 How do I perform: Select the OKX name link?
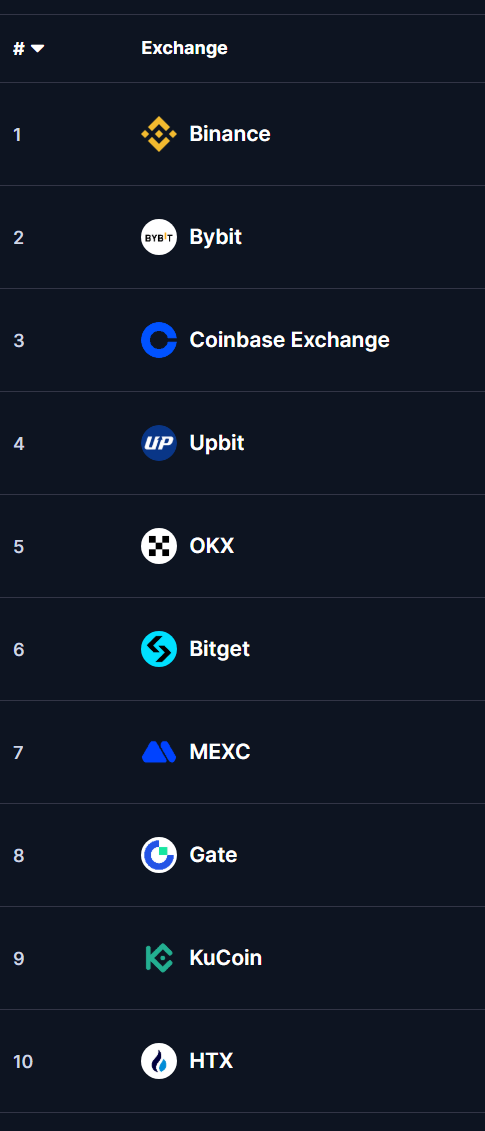click(211, 546)
